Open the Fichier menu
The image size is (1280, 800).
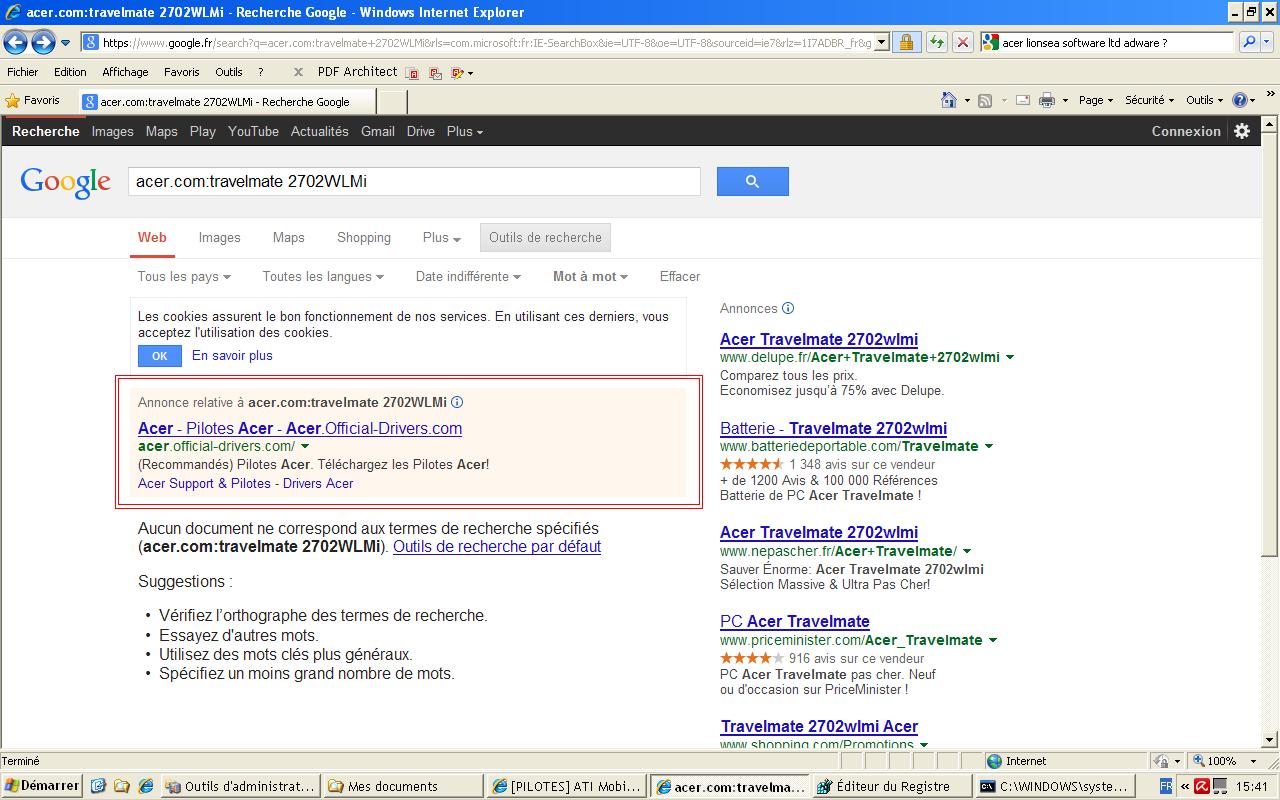coord(23,72)
